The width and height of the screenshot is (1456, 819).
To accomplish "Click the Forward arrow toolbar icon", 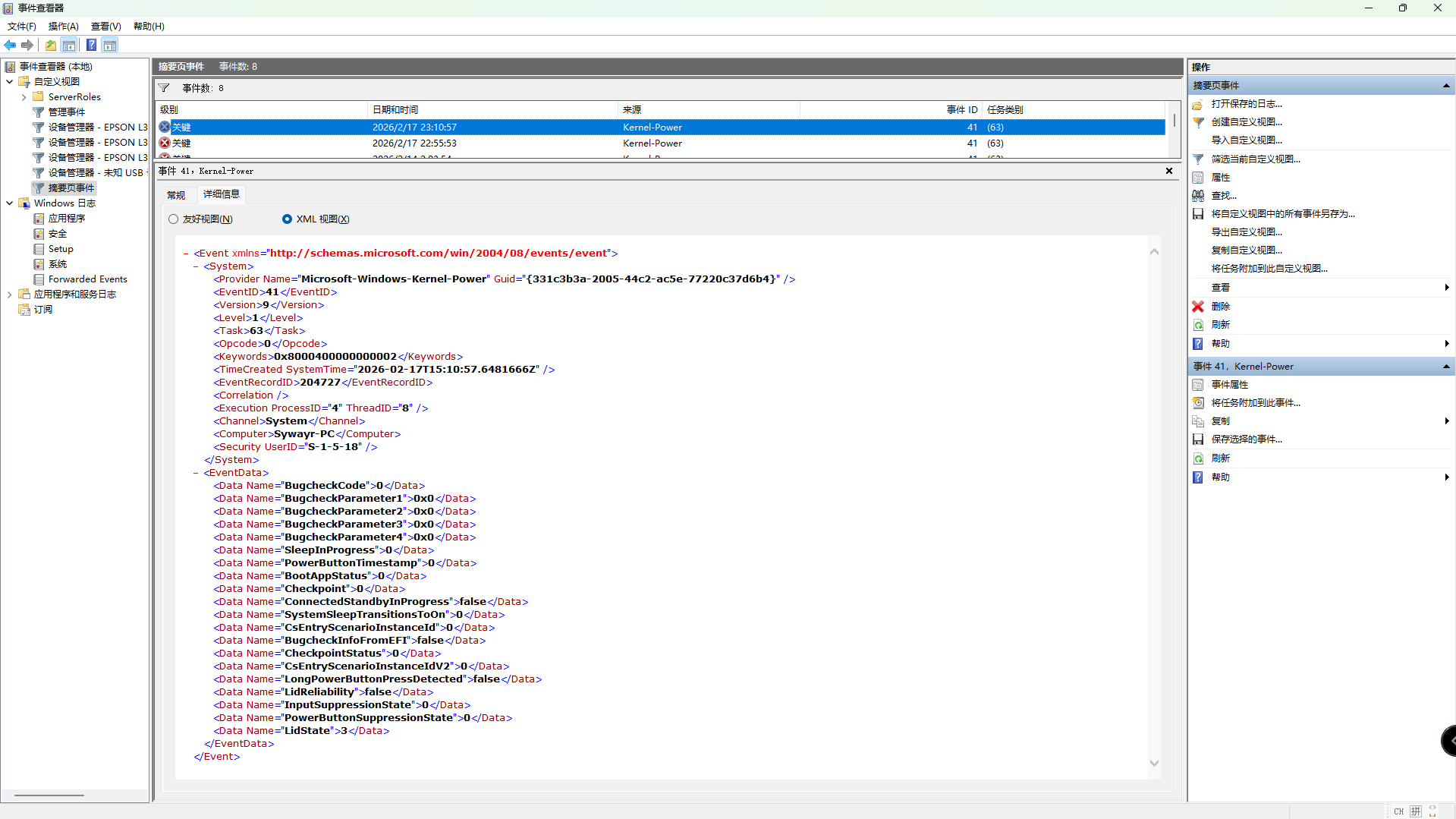I will click(27, 45).
